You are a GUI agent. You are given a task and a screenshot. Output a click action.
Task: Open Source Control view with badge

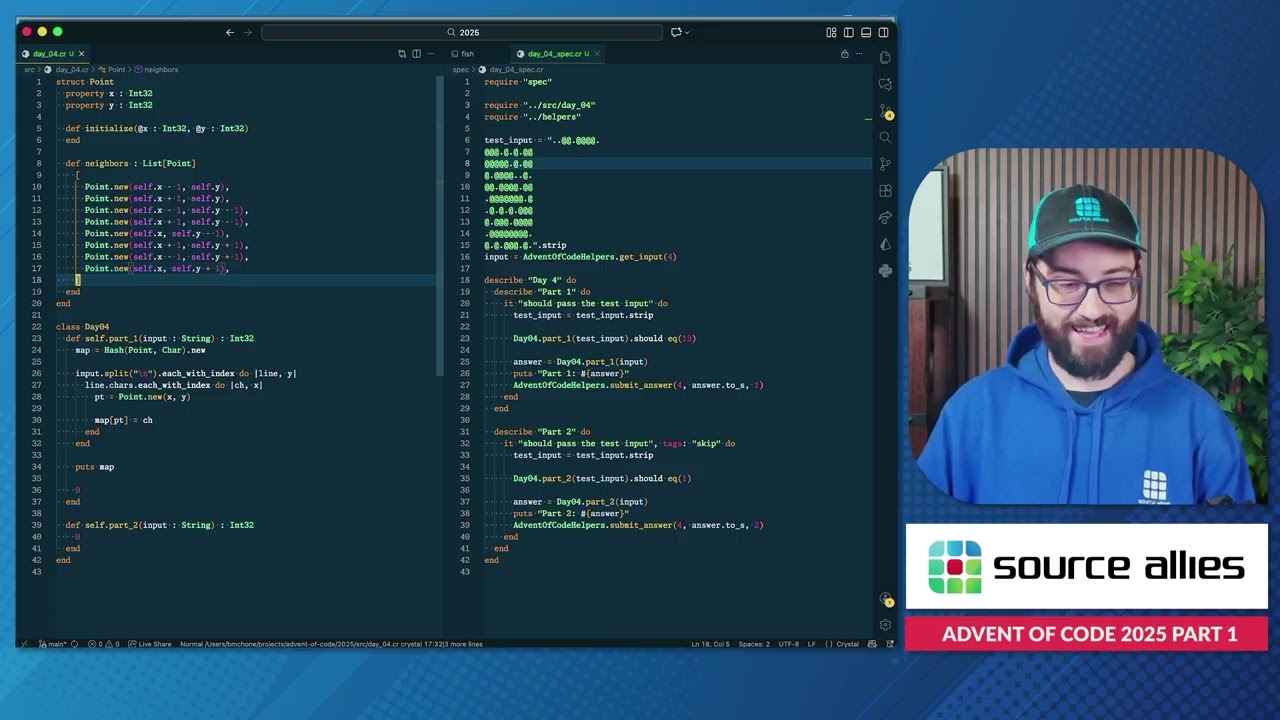click(x=885, y=111)
